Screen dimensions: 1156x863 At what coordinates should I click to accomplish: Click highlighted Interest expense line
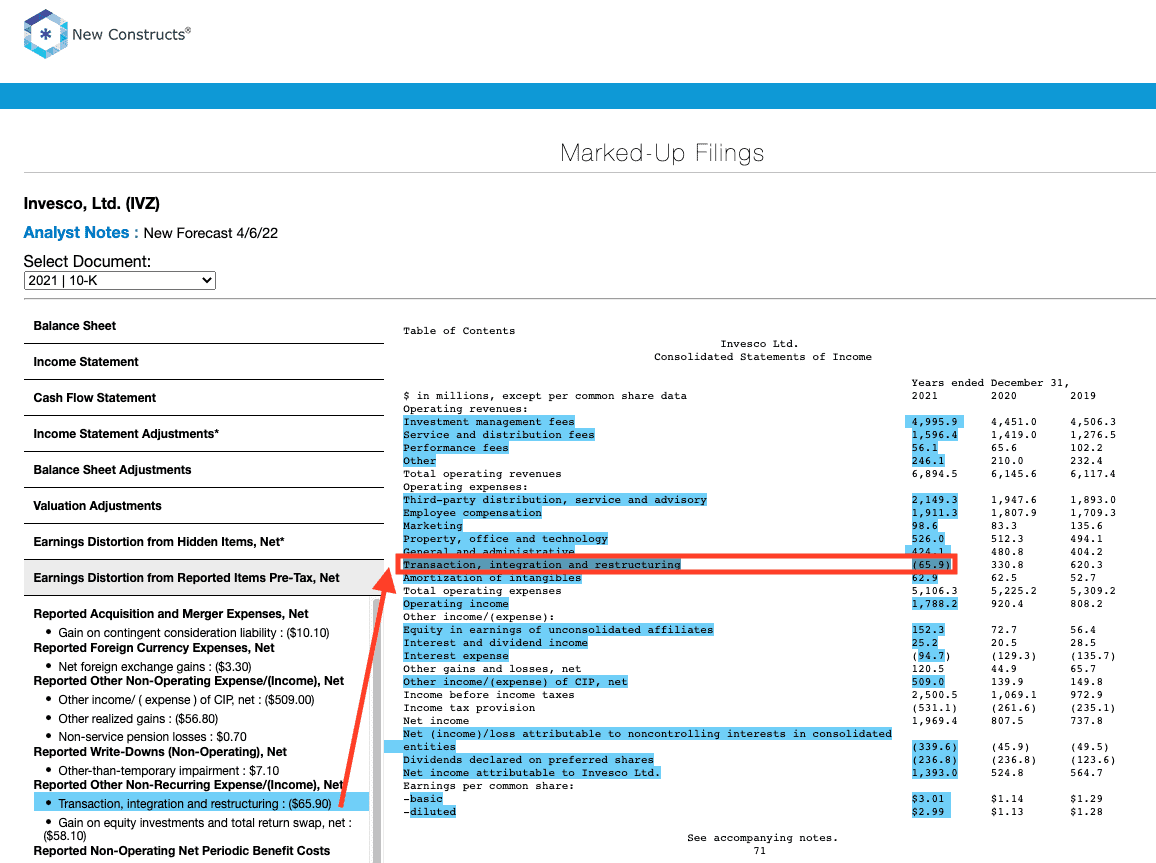pyautogui.click(x=456, y=656)
